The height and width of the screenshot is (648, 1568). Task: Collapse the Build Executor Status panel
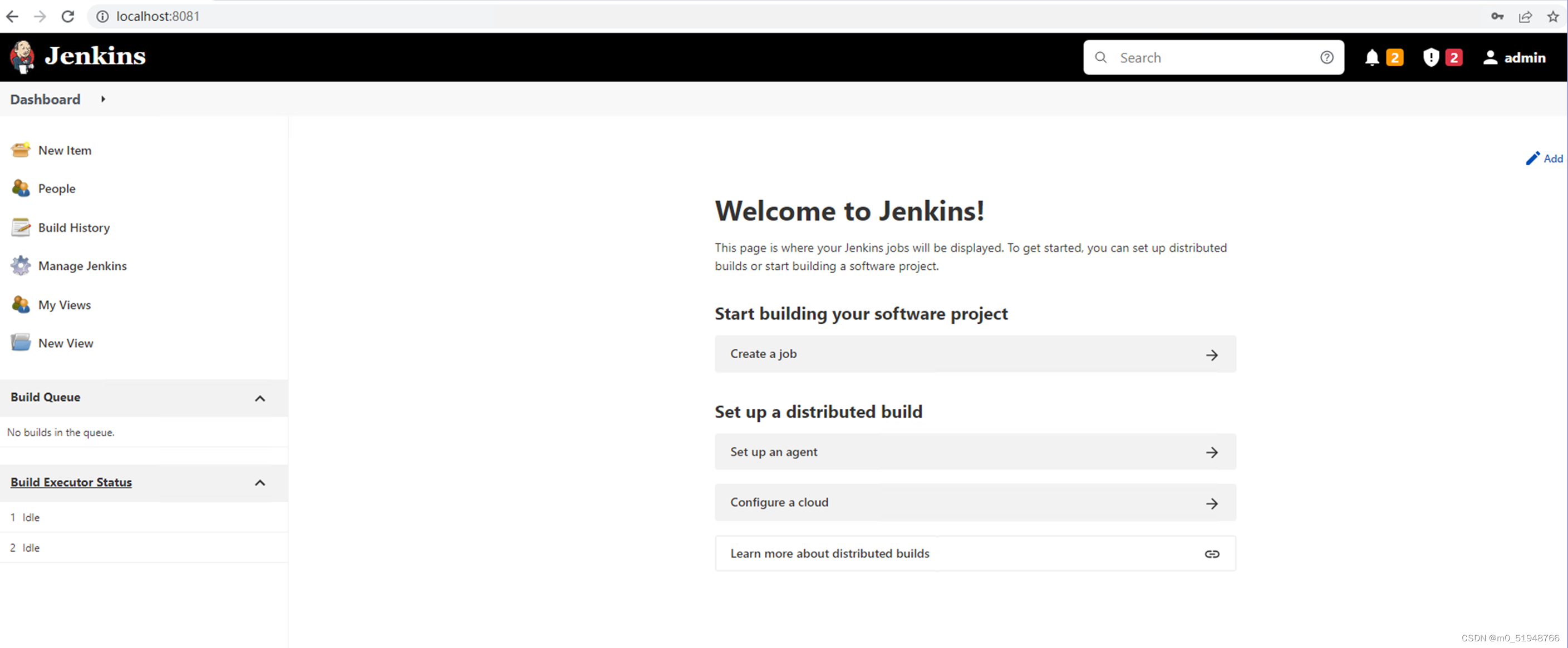click(260, 483)
